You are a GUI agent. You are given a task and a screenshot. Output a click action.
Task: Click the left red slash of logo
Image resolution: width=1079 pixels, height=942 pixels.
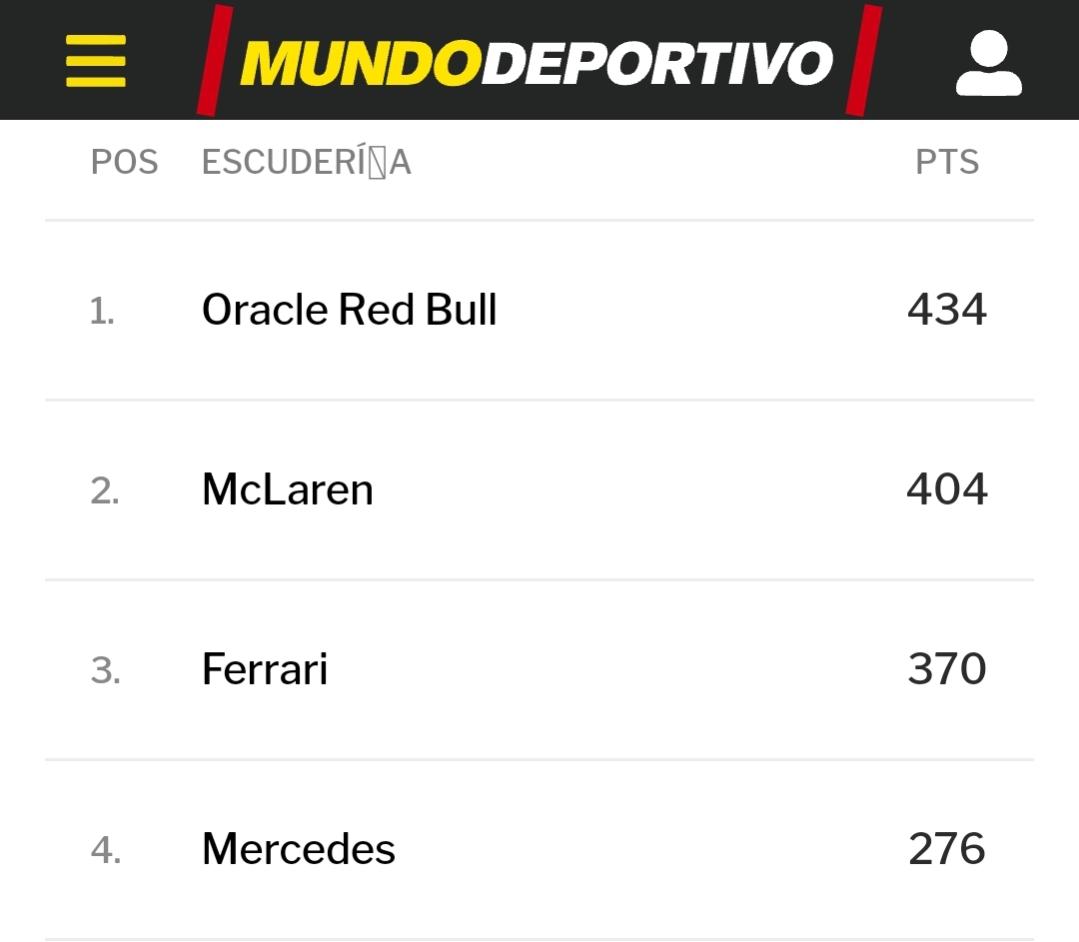pyautogui.click(x=215, y=60)
